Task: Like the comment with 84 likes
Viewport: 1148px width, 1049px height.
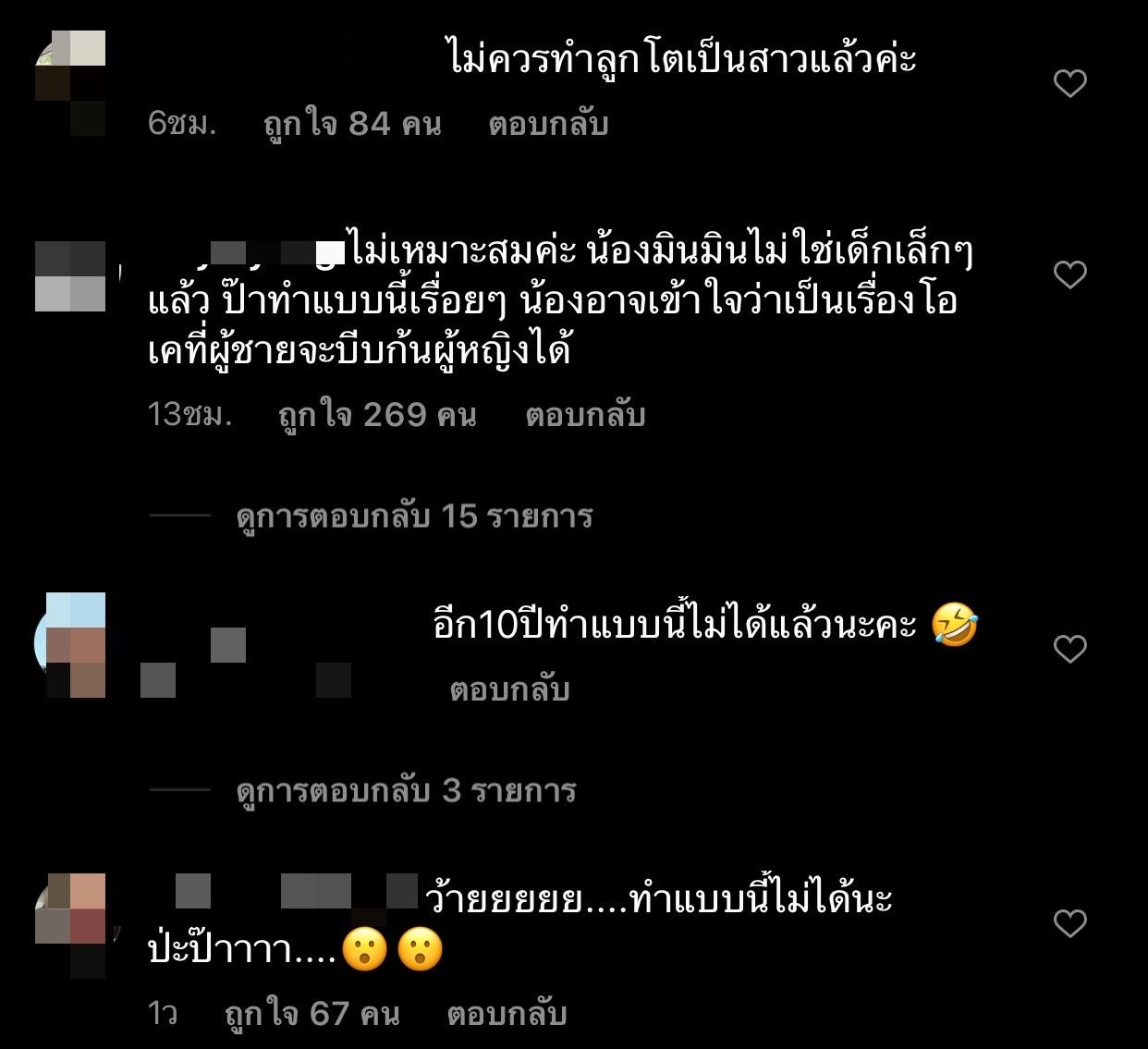Action: (x=1070, y=84)
